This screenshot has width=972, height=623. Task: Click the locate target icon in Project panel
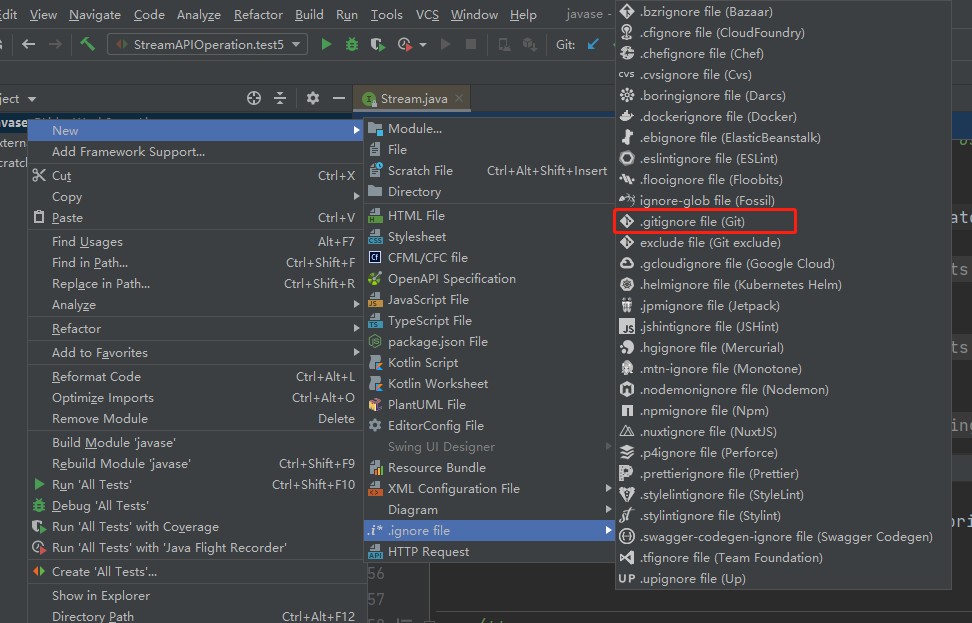click(254, 98)
